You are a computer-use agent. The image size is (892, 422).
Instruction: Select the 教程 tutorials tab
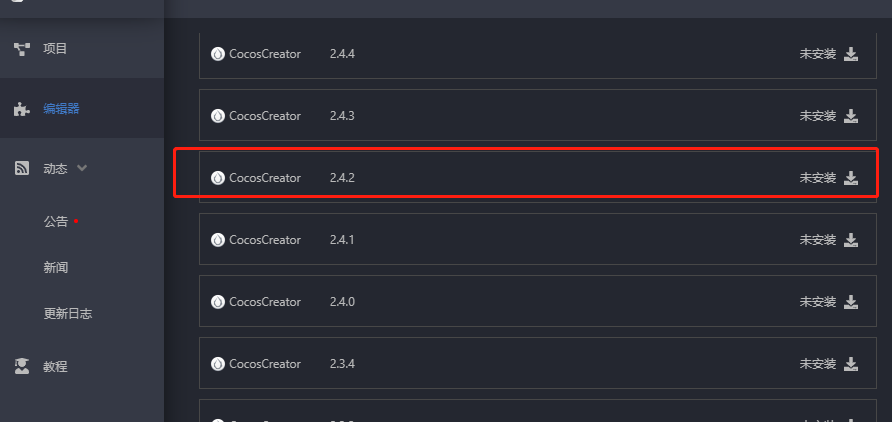pos(55,366)
